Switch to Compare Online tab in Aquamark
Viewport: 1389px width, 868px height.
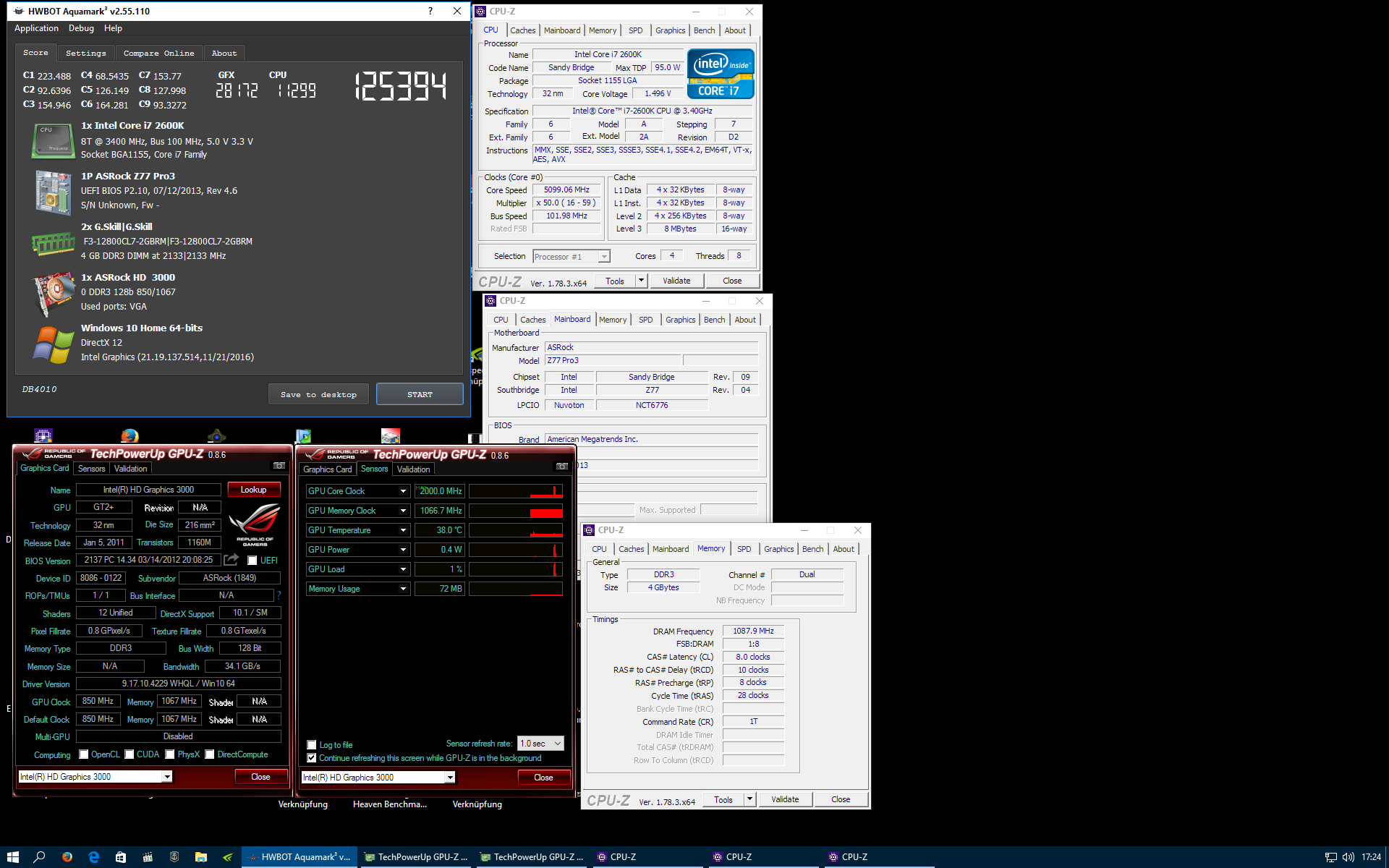coord(158,54)
